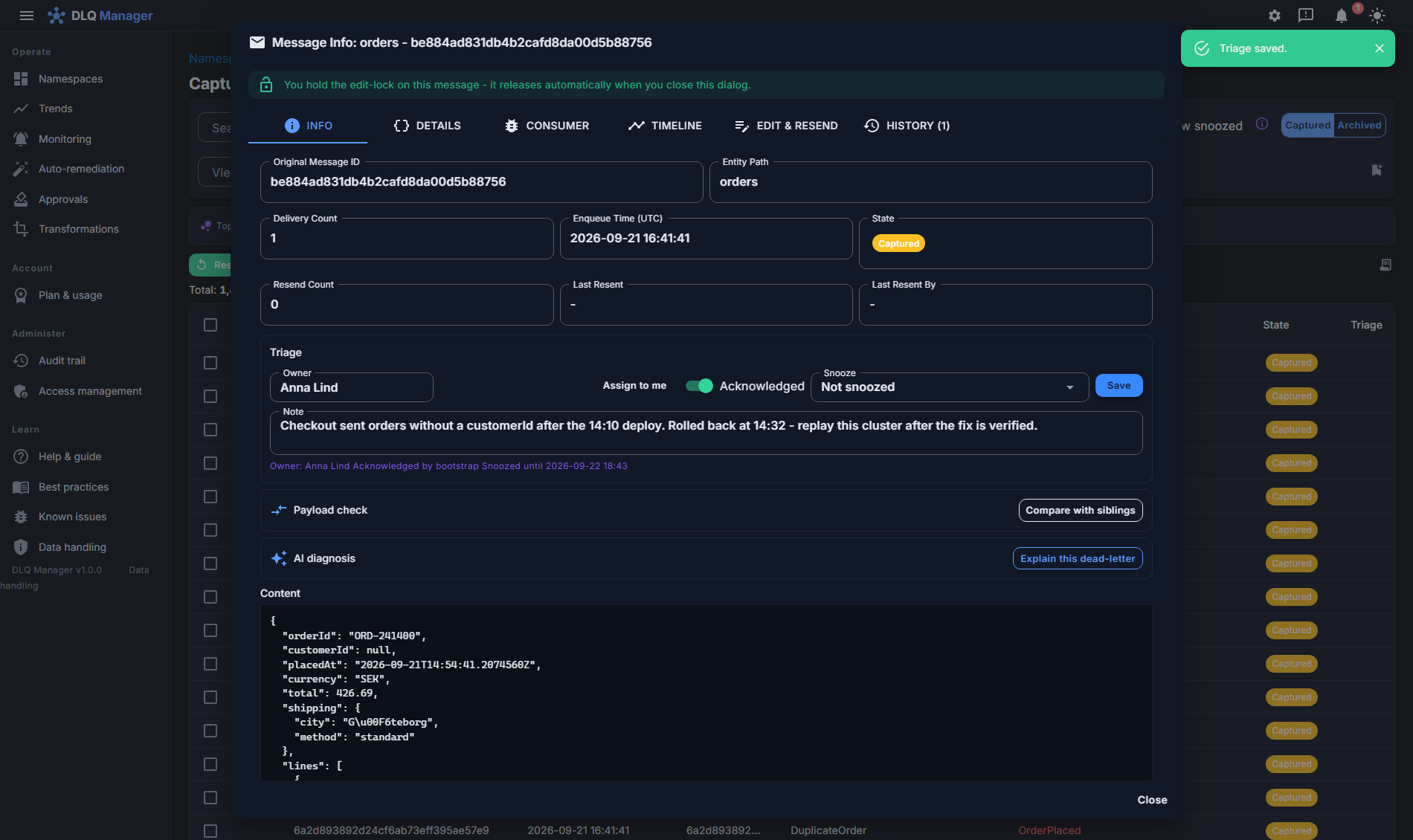Open Help & guide page
Viewport: 1413px width, 840px height.
tap(70, 456)
